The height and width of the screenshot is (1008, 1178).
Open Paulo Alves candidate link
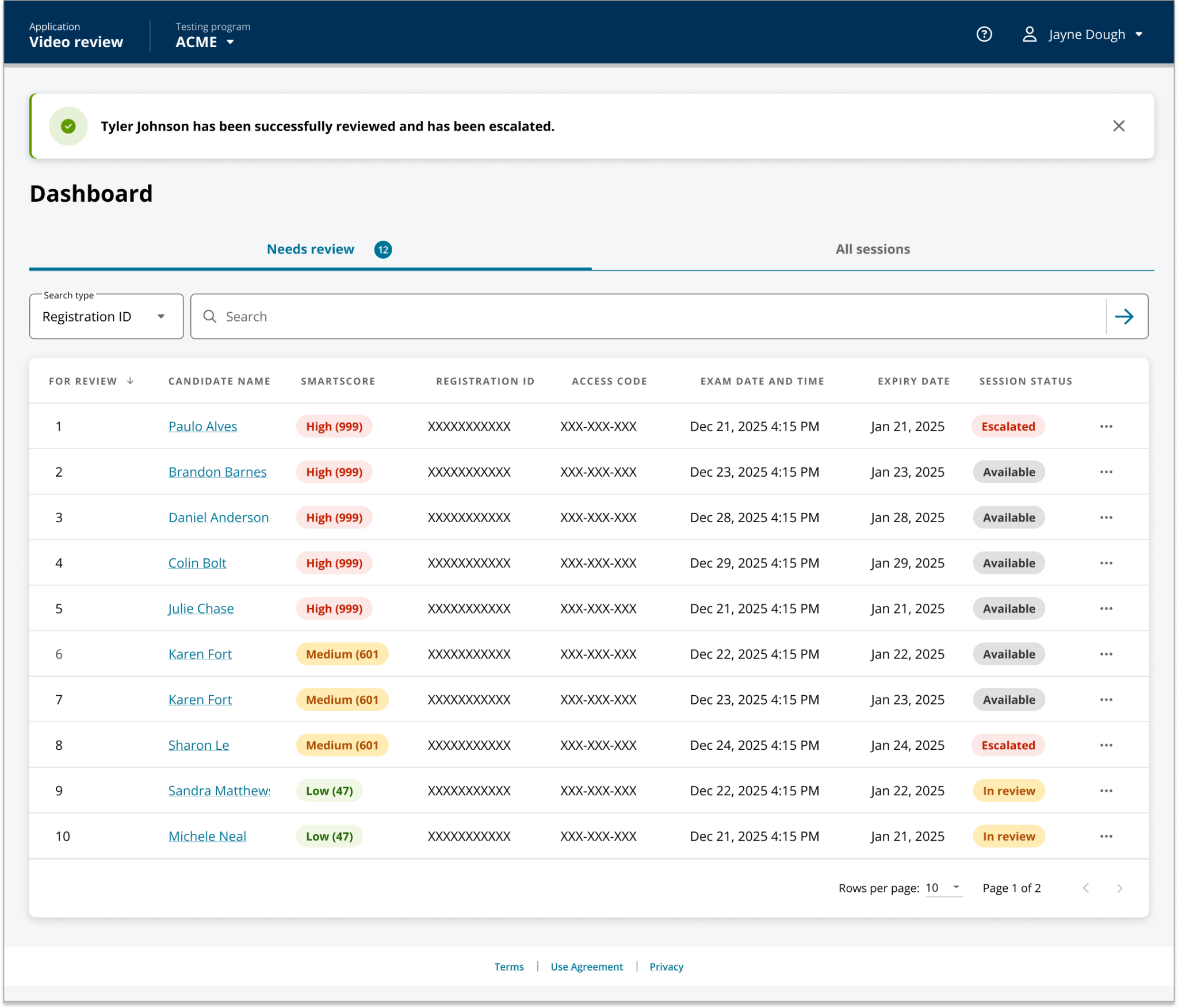(x=202, y=427)
